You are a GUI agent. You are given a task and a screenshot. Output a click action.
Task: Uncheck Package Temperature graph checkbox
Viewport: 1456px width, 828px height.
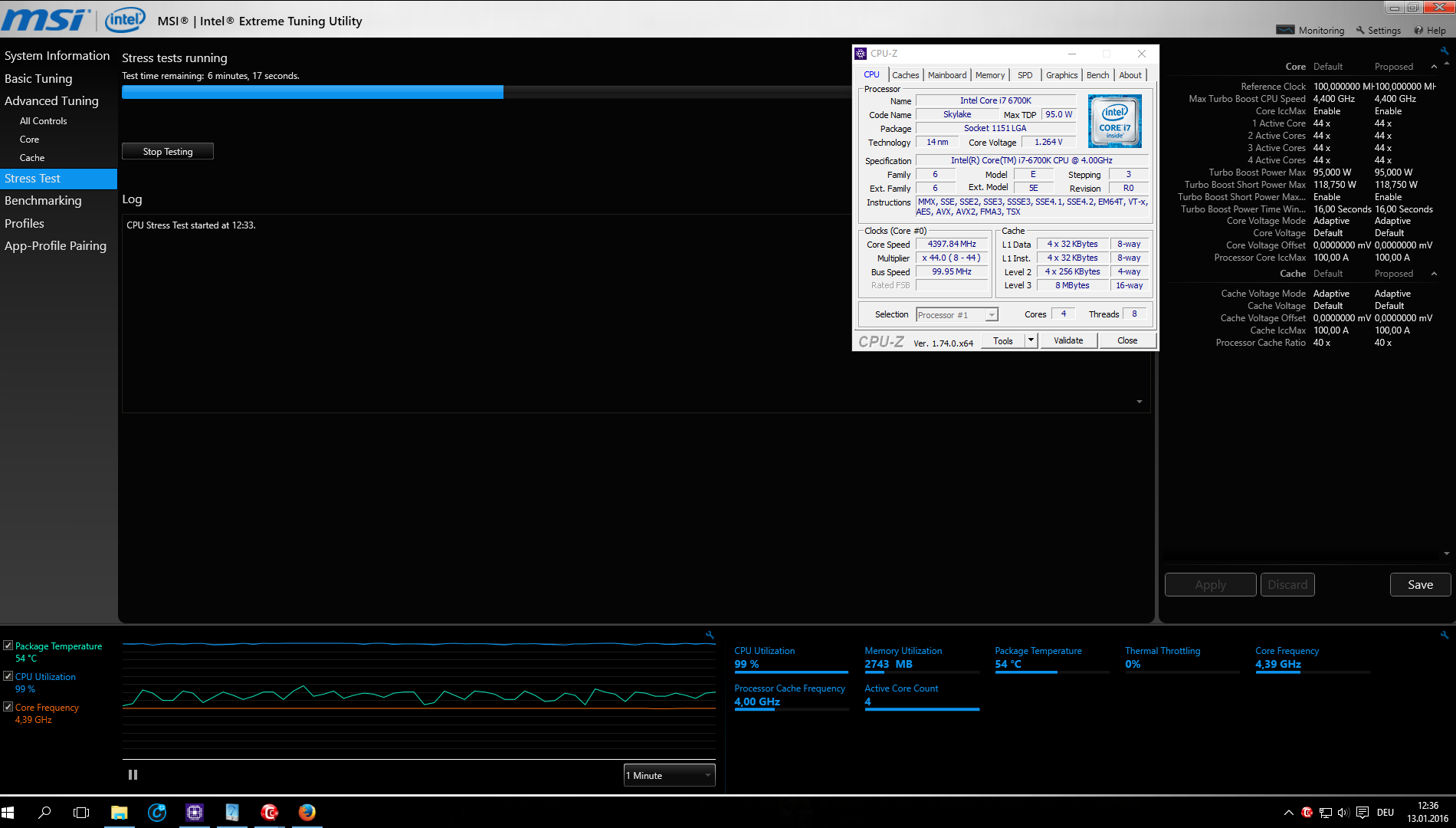[8, 646]
